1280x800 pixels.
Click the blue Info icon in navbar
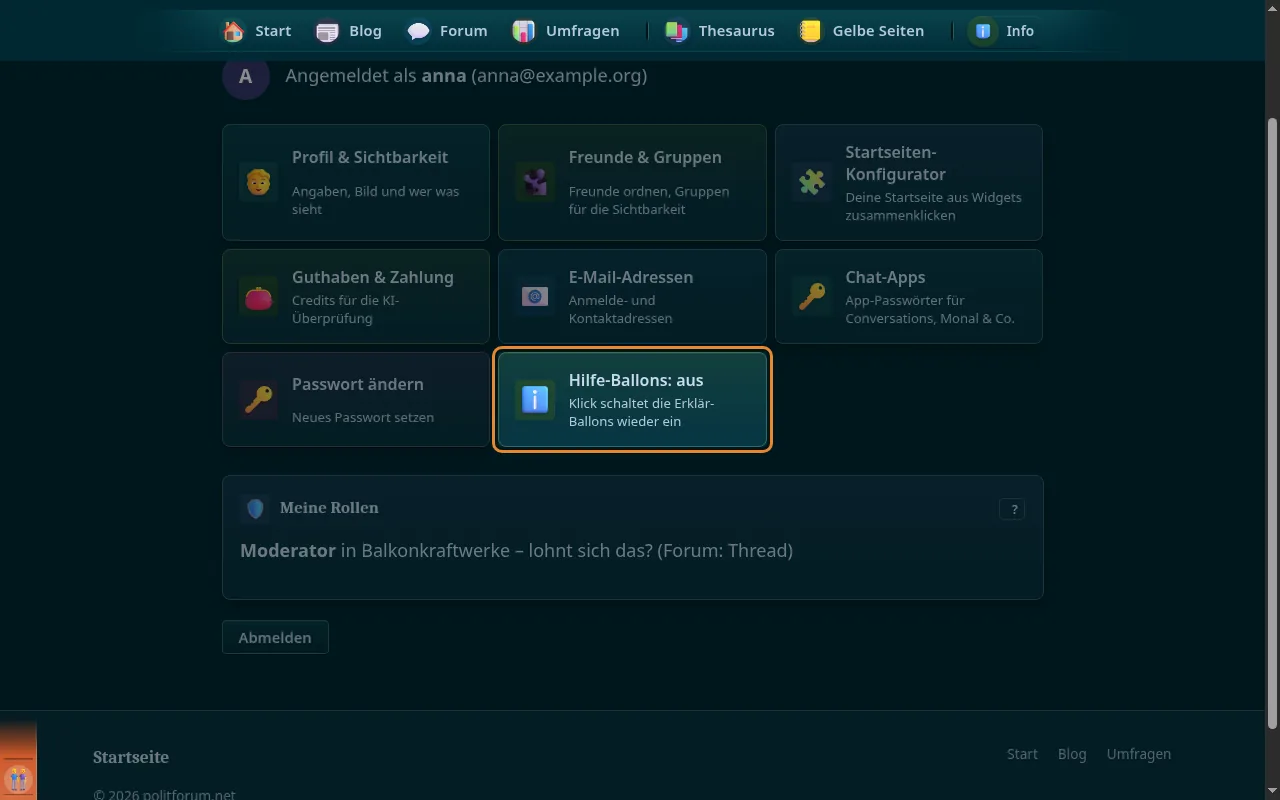[x=983, y=31]
